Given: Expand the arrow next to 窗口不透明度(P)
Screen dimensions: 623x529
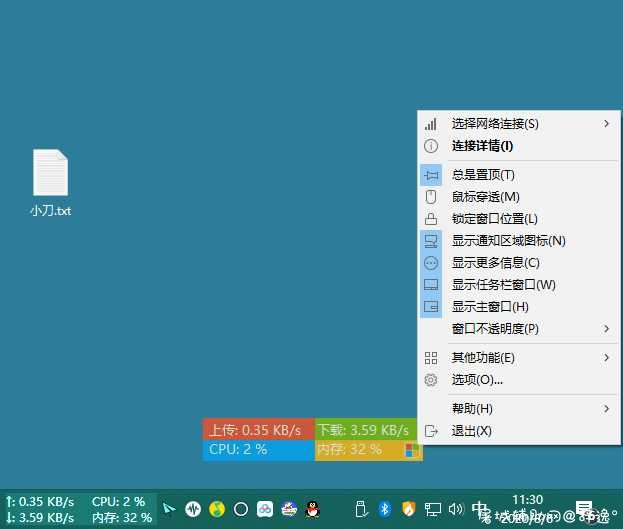Looking at the screenshot, I should 606,329.
